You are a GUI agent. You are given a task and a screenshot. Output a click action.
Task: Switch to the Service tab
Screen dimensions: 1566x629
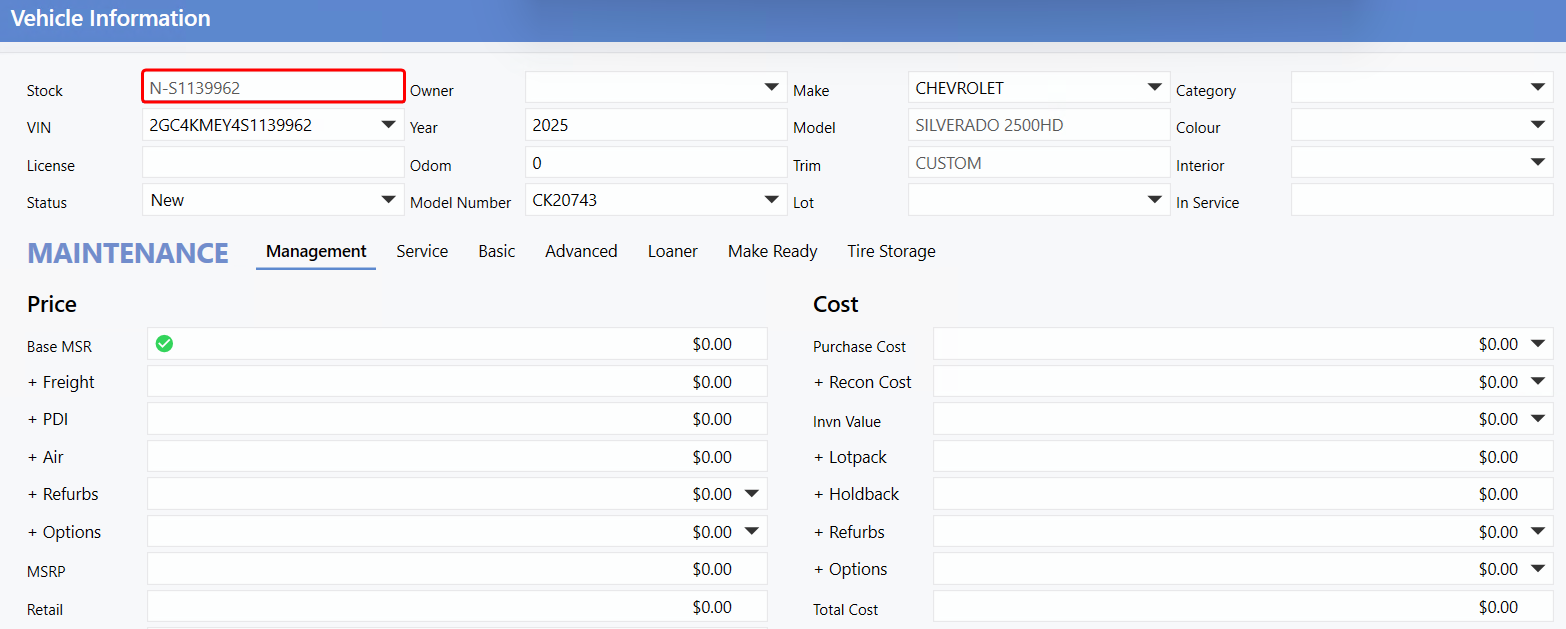tap(422, 252)
